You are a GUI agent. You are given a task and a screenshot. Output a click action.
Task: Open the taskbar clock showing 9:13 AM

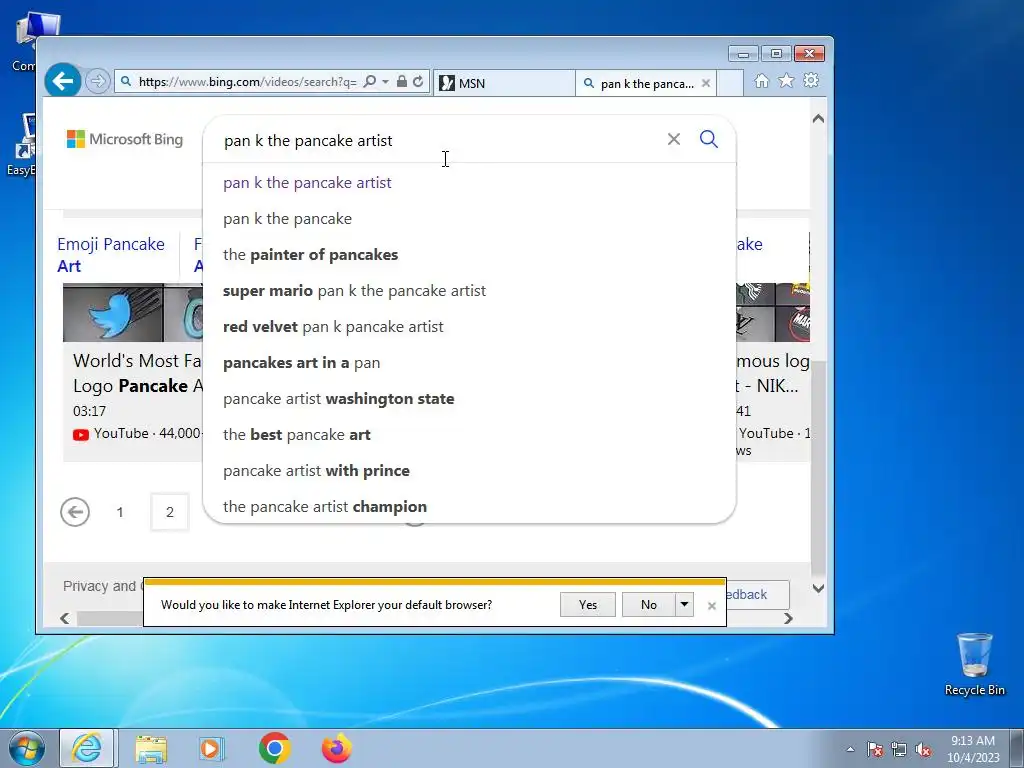pos(973,748)
